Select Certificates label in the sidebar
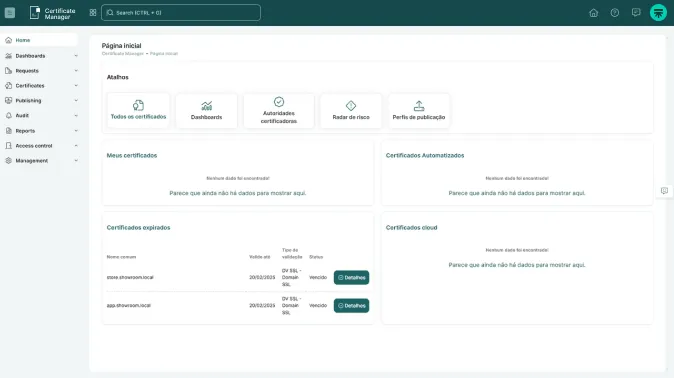This screenshot has width=674, height=378. click(x=30, y=86)
